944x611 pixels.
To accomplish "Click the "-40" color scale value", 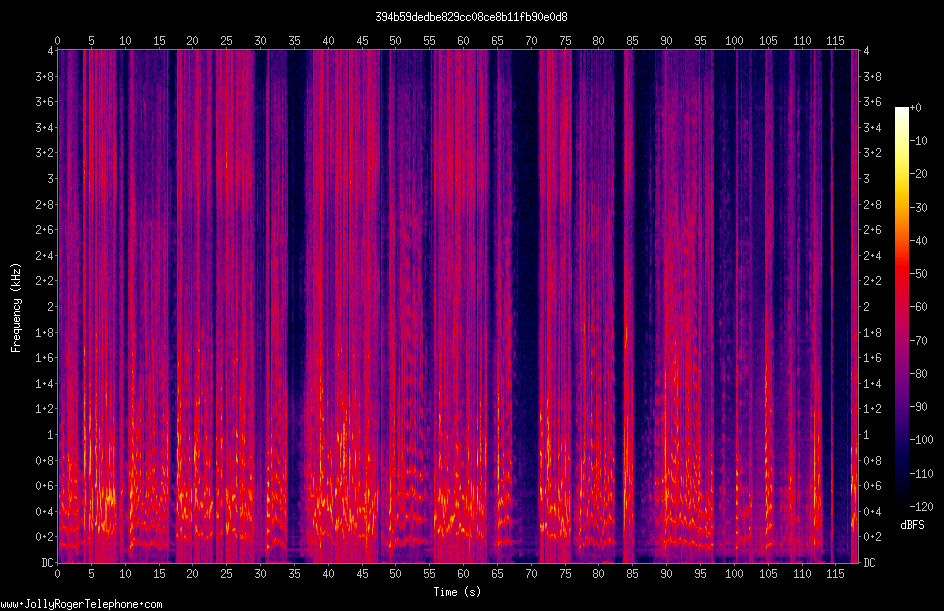I will coord(918,241).
